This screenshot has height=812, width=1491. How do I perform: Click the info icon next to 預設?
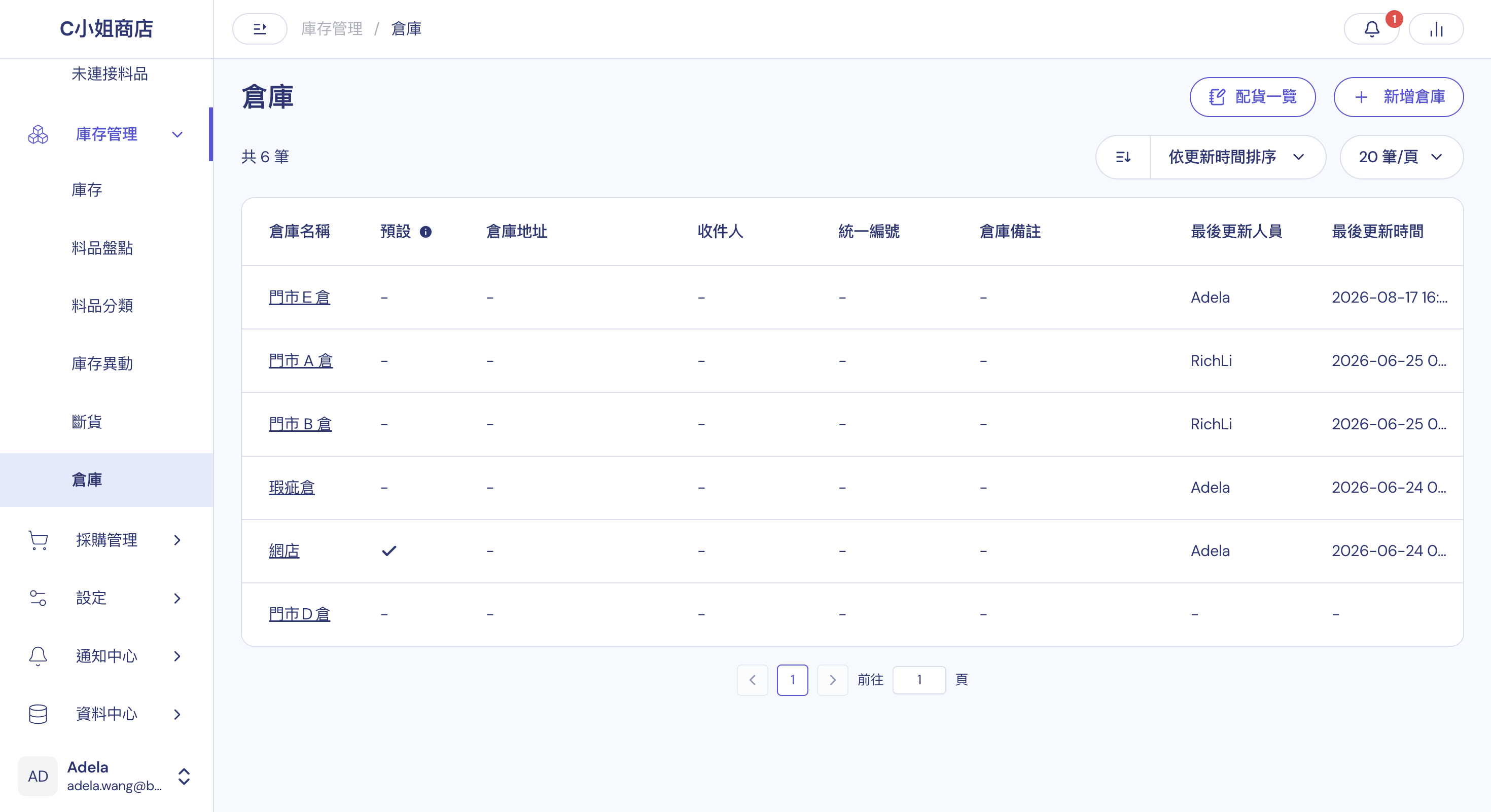point(425,232)
